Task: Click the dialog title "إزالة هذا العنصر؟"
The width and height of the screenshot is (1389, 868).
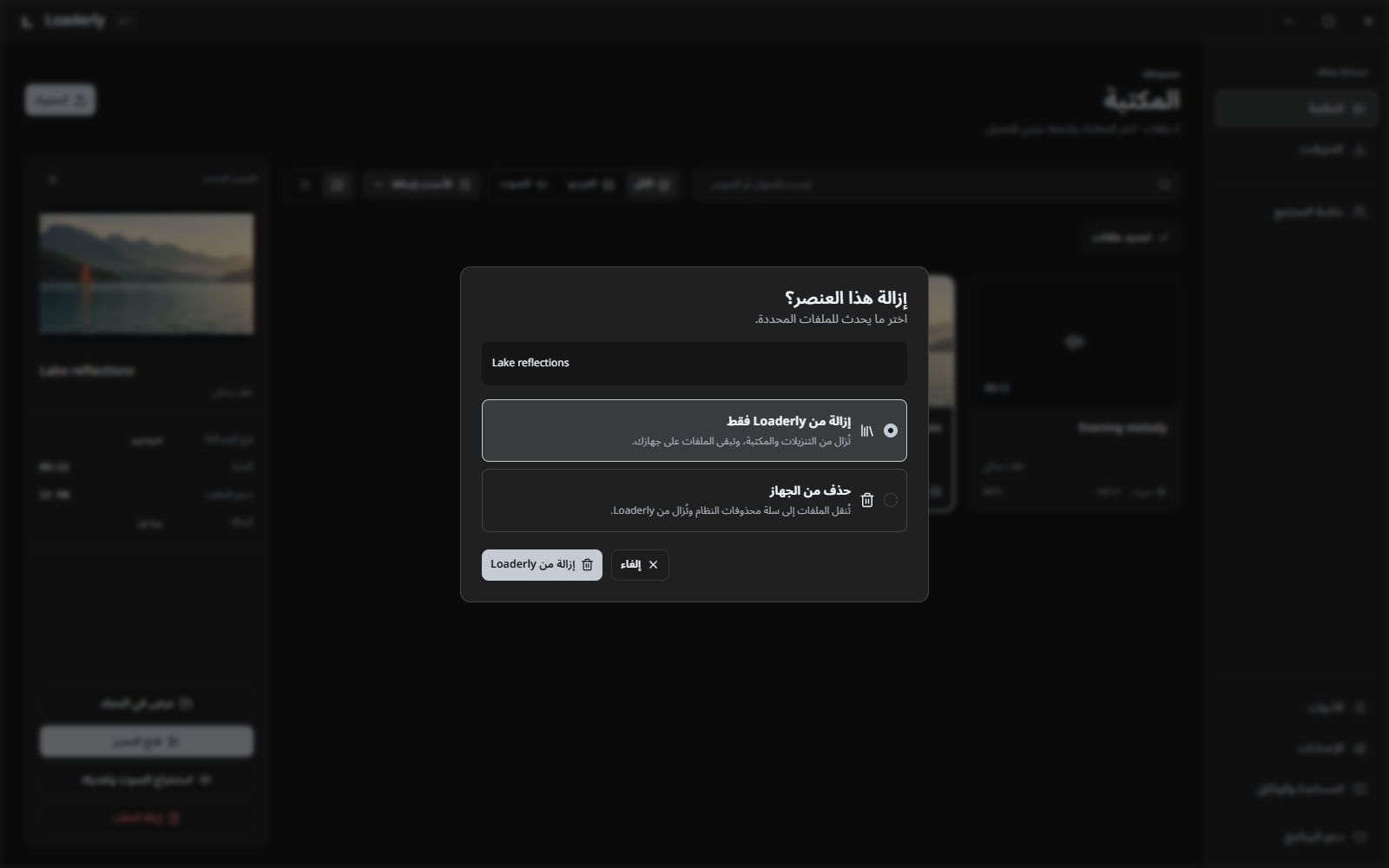Action: click(846, 298)
